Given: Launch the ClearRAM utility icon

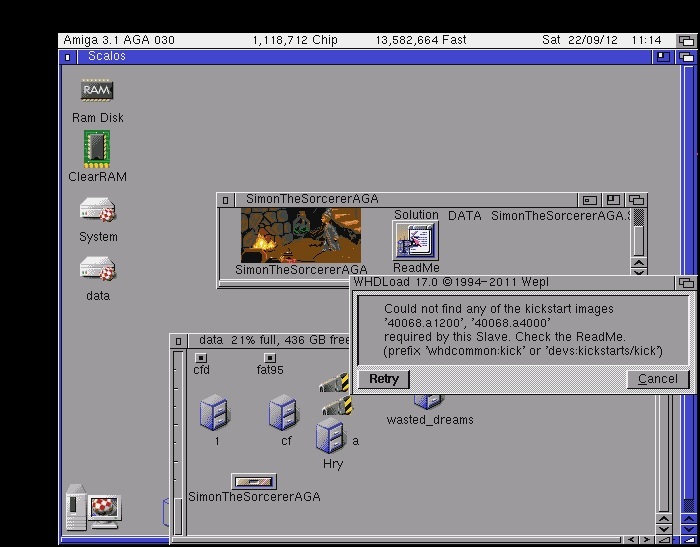Looking at the screenshot, I should (97, 149).
